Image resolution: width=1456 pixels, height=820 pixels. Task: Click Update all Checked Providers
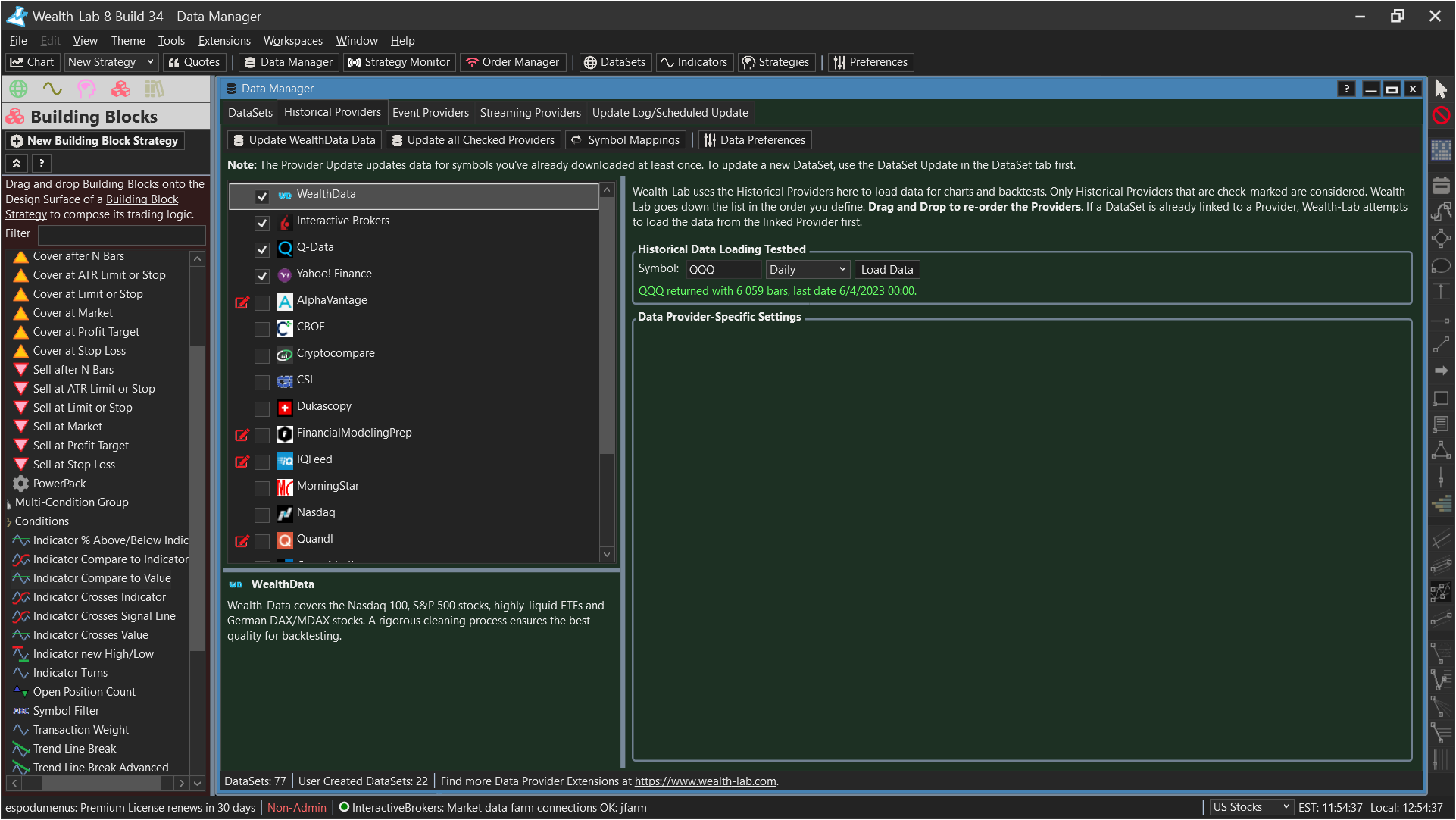click(473, 140)
